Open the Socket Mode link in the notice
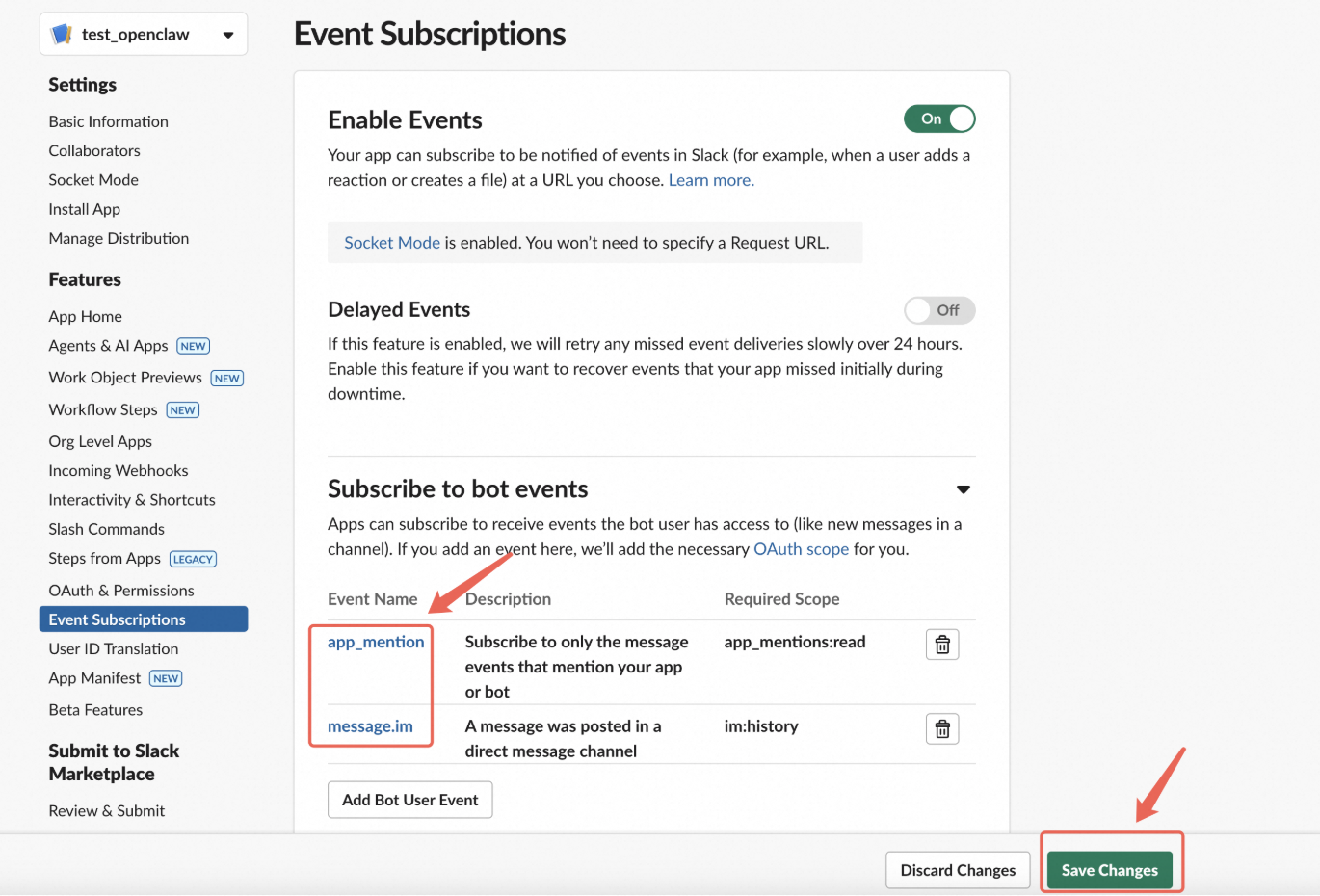Image resolution: width=1320 pixels, height=896 pixels. coord(392,243)
